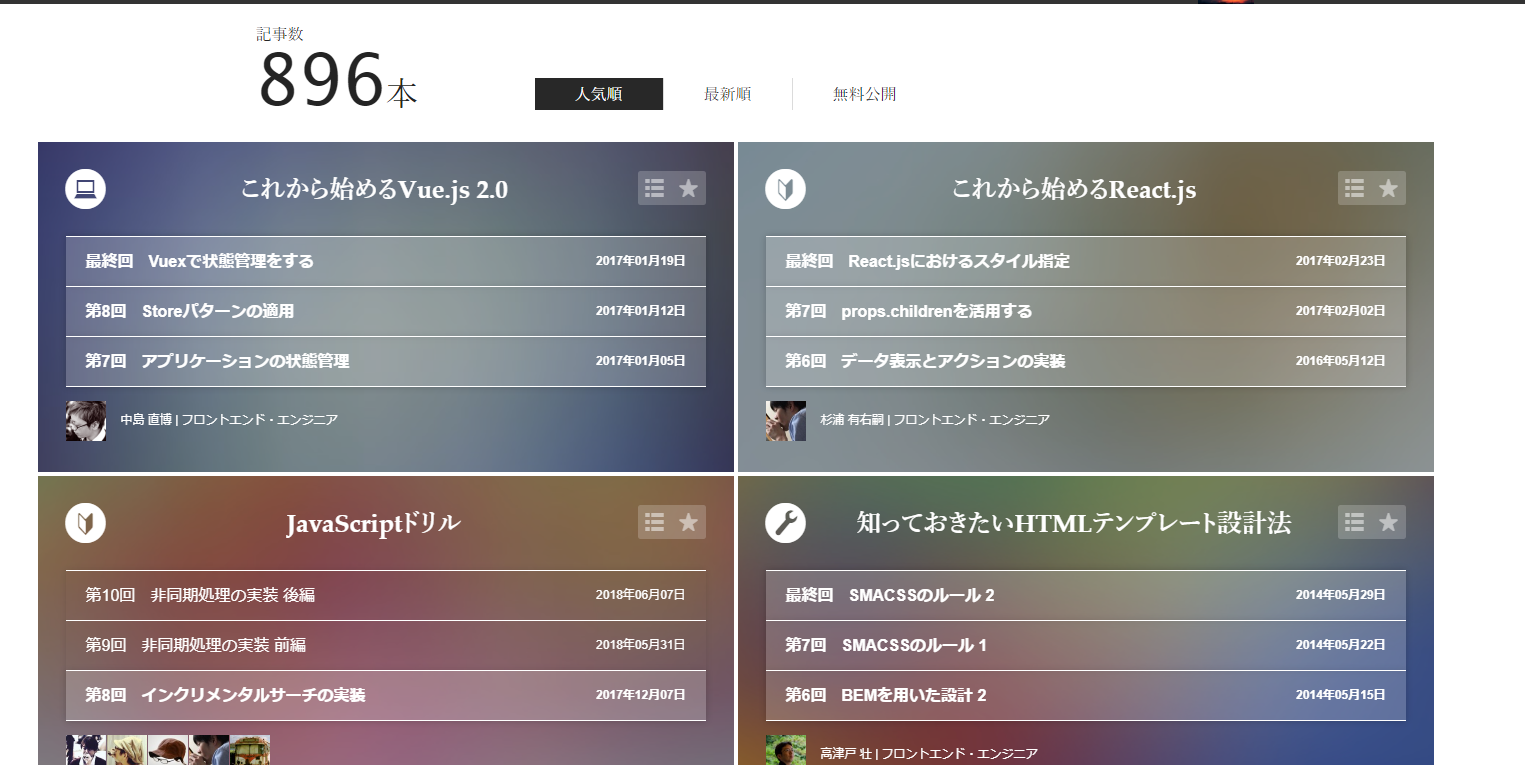The image size is (1525, 765).
Task: Open list icon on JavaScriptドリル card
Action: pyautogui.click(x=655, y=522)
